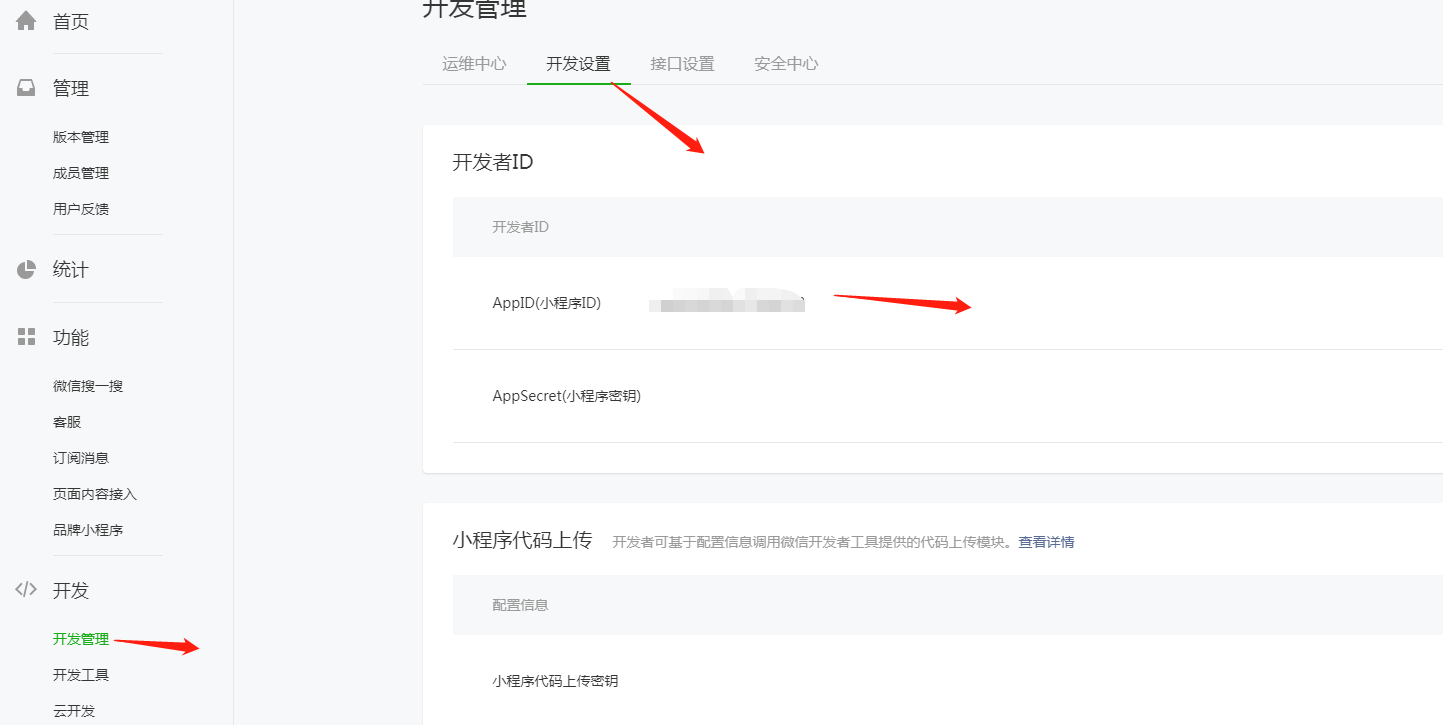
Task: Open the 查看详情 link
Action: click(x=1046, y=542)
